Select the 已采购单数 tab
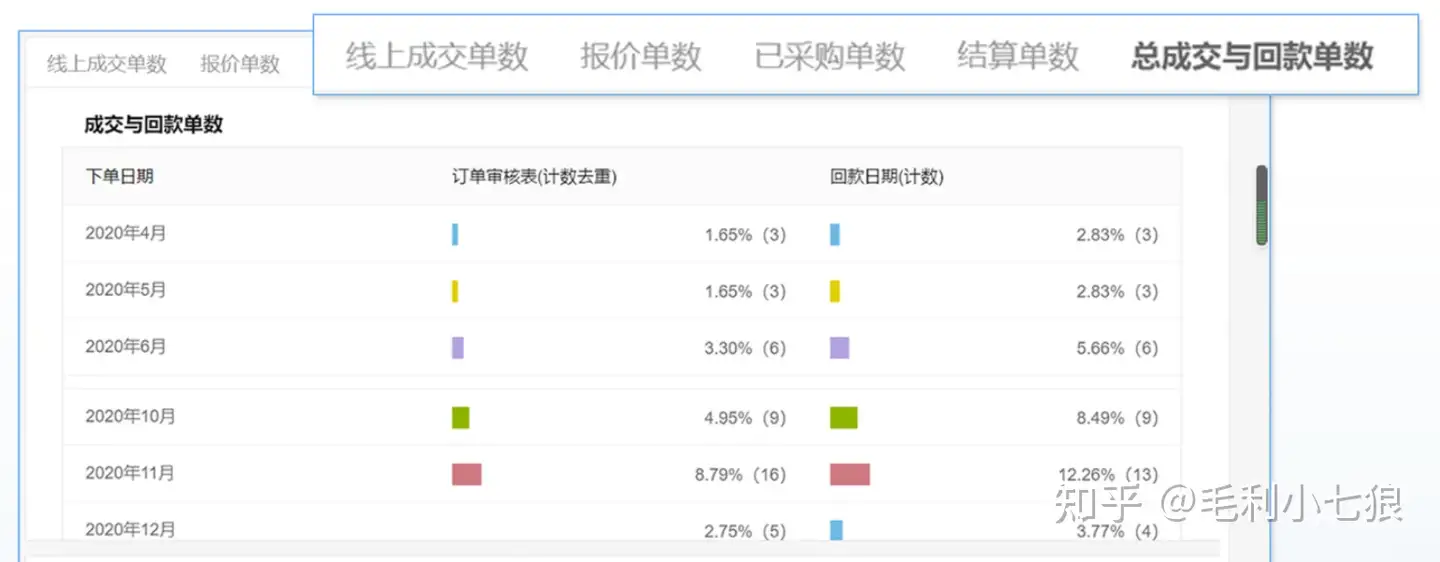Image resolution: width=1440 pixels, height=562 pixels. [x=830, y=56]
